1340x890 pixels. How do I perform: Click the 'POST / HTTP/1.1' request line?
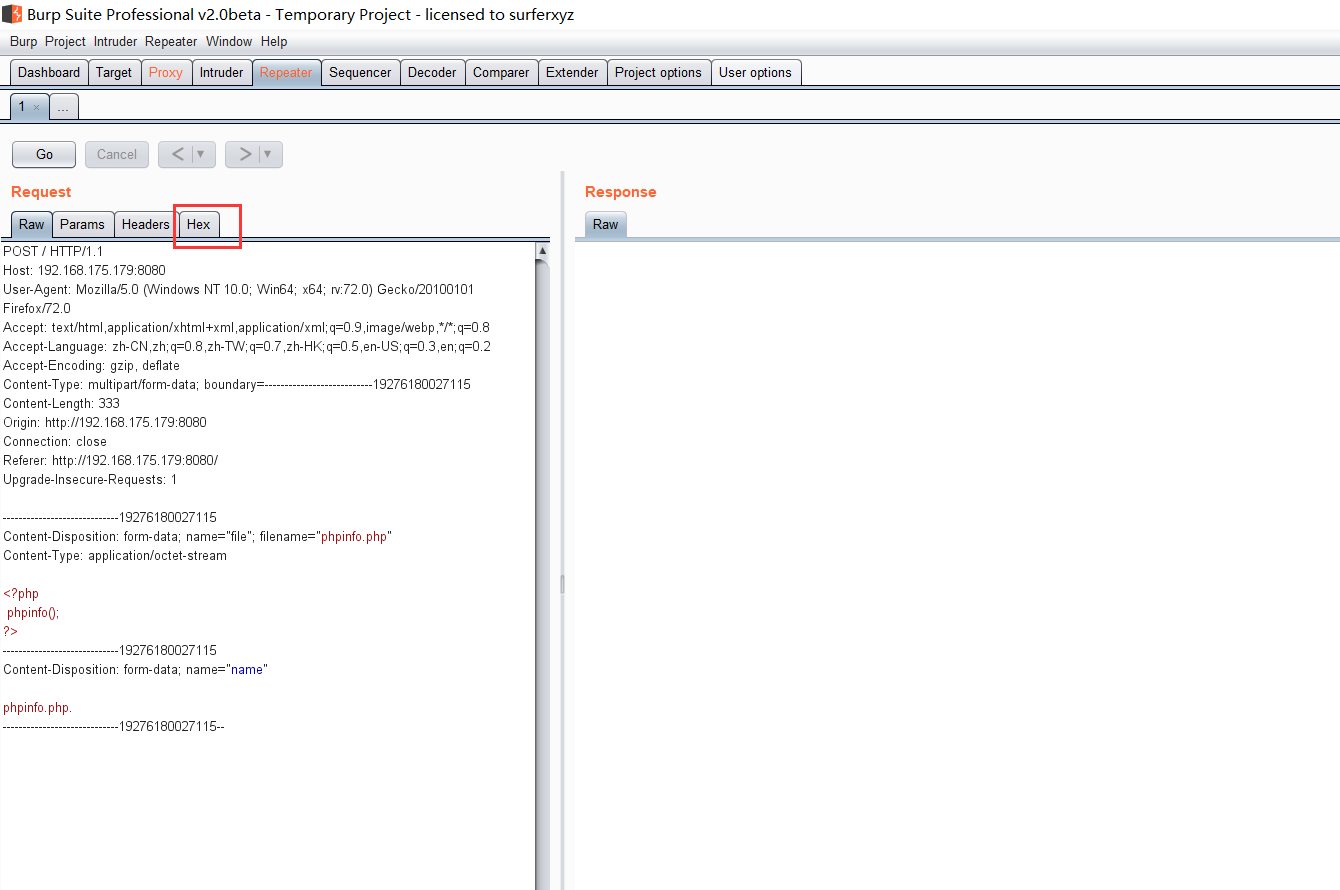(53, 252)
